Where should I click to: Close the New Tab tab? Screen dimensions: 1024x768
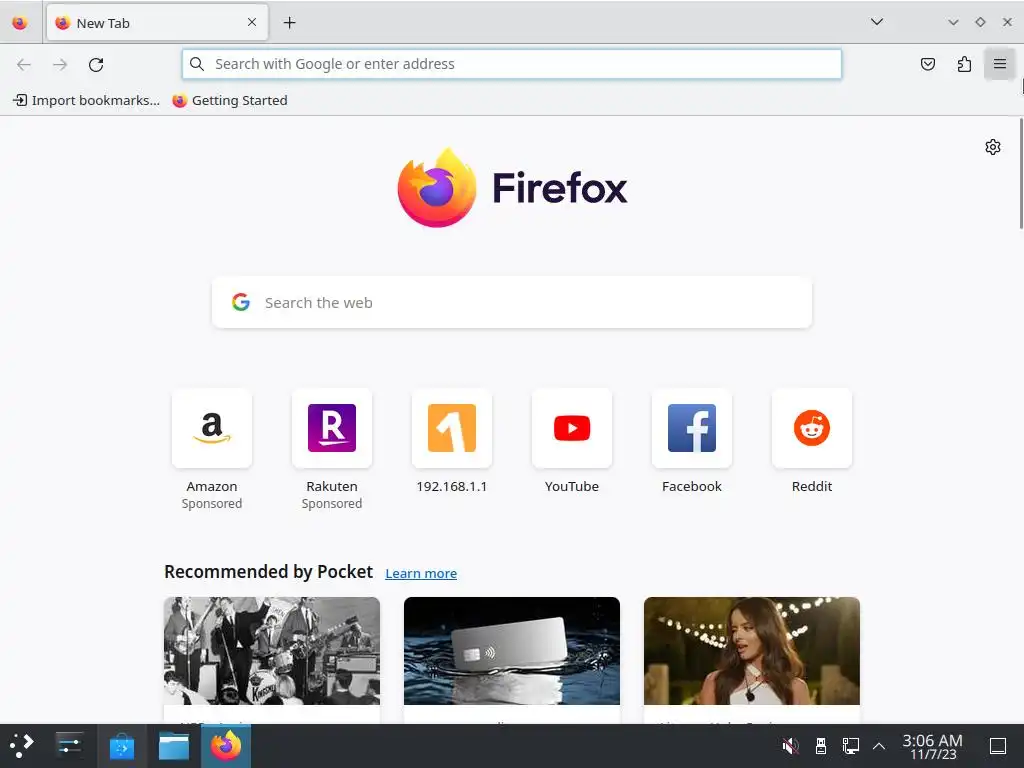[x=252, y=22]
